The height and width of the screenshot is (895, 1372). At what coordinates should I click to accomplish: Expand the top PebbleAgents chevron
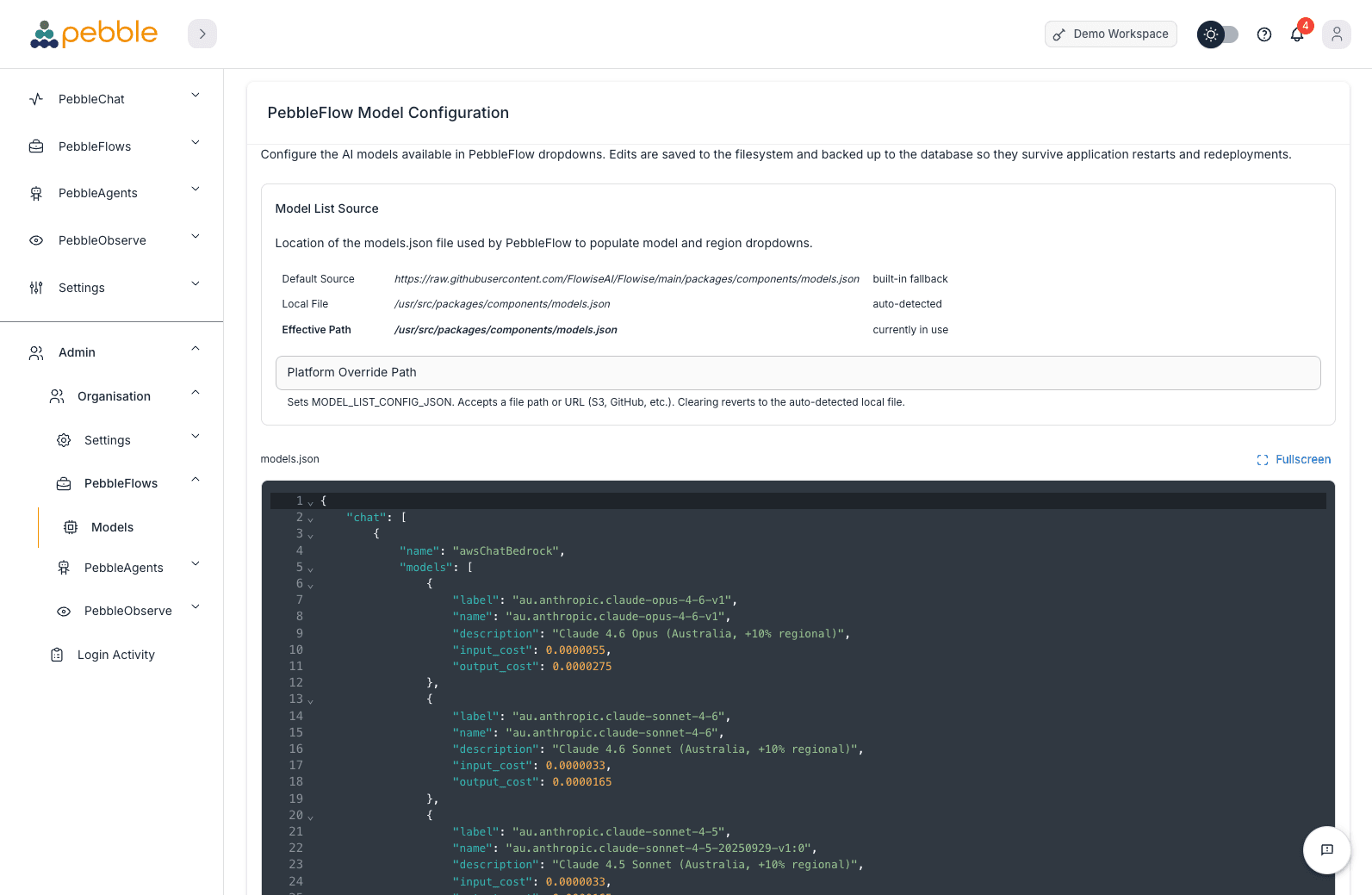196,189
